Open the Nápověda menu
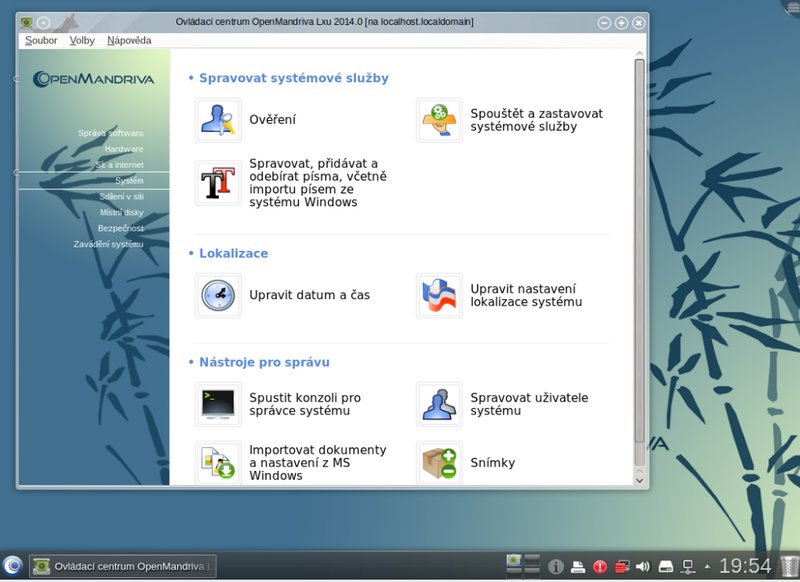The height and width of the screenshot is (582, 800). point(129,40)
